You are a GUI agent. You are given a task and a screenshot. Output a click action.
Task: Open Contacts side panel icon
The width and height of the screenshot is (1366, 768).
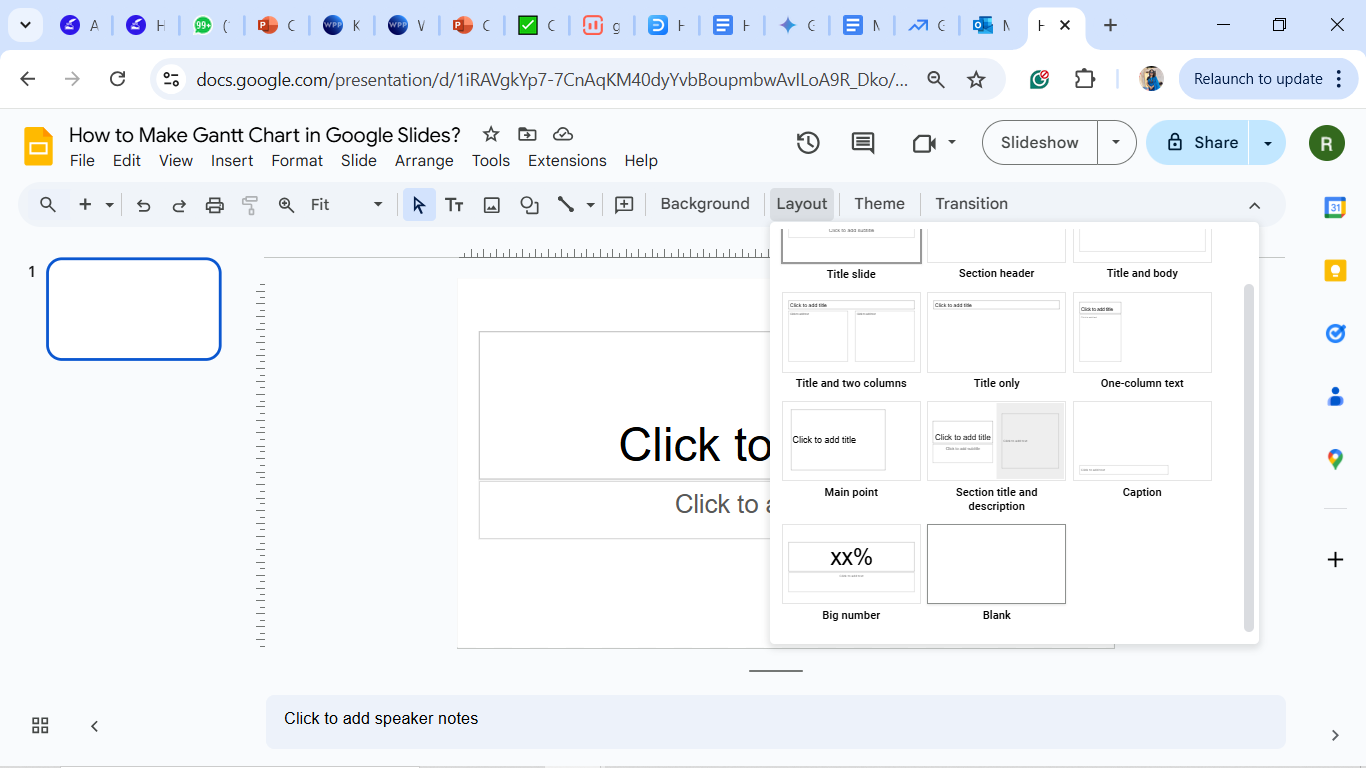[x=1335, y=396]
